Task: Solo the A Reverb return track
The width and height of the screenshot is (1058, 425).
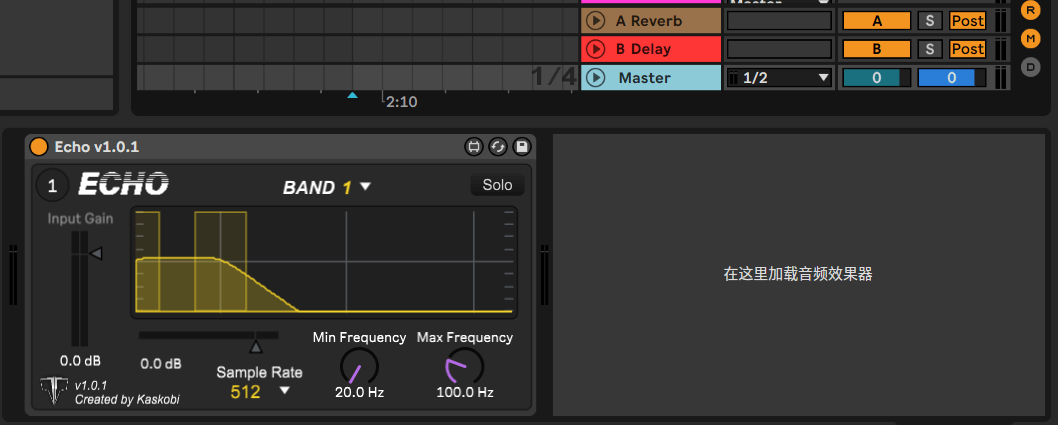Action: [929, 20]
